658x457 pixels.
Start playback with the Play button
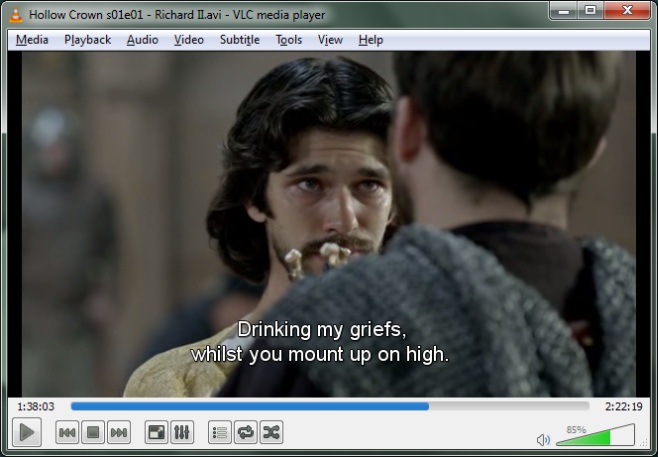point(27,432)
